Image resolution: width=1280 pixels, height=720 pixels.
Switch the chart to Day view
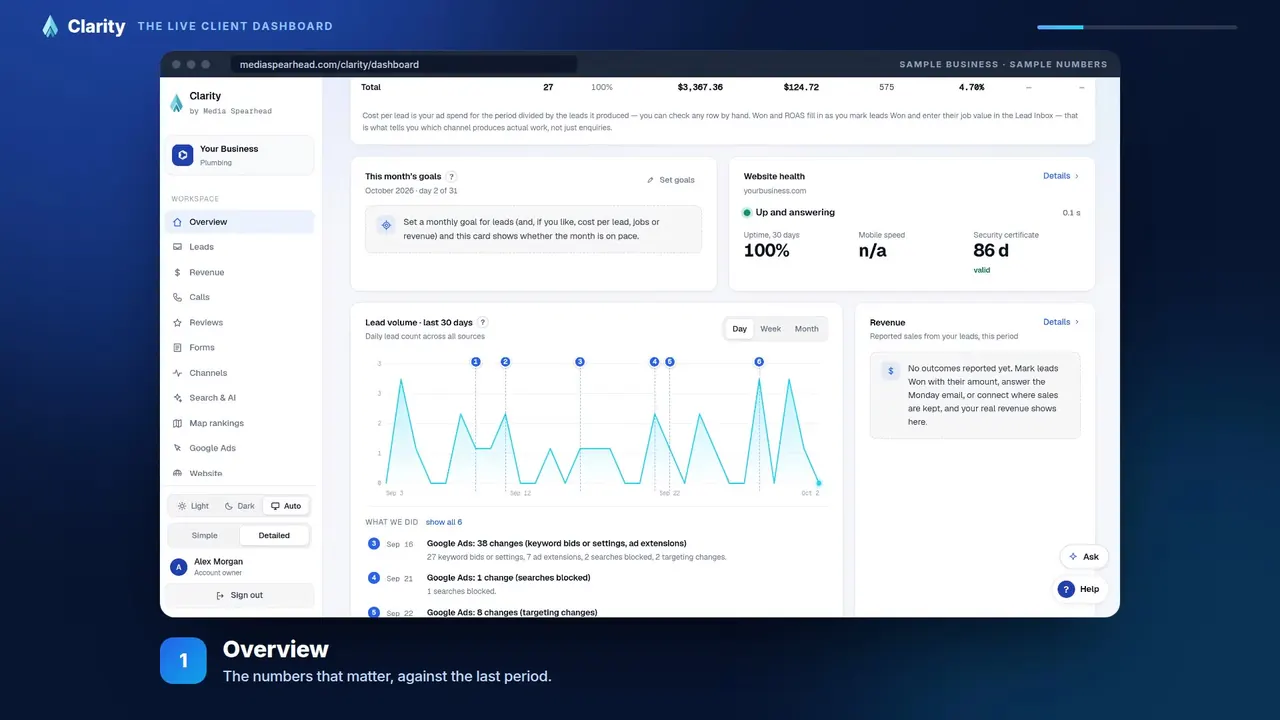(x=740, y=329)
